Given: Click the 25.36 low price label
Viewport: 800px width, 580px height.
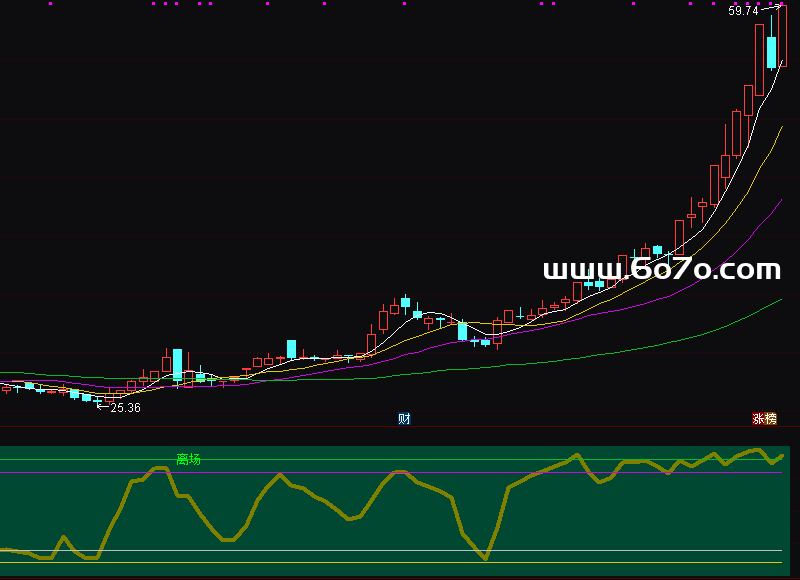Looking at the screenshot, I should point(125,408).
